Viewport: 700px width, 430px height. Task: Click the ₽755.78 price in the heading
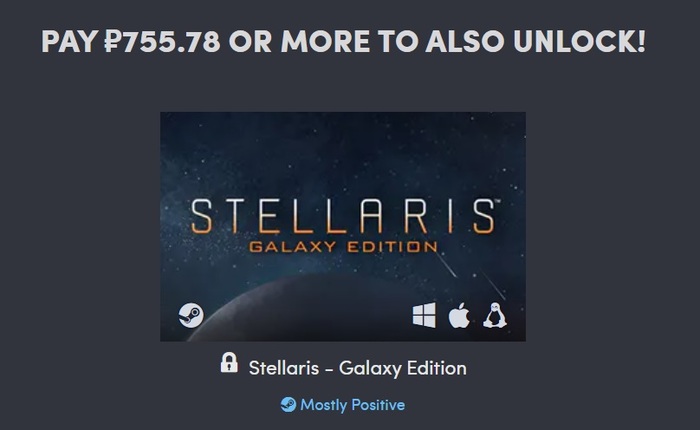click(x=163, y=43)
